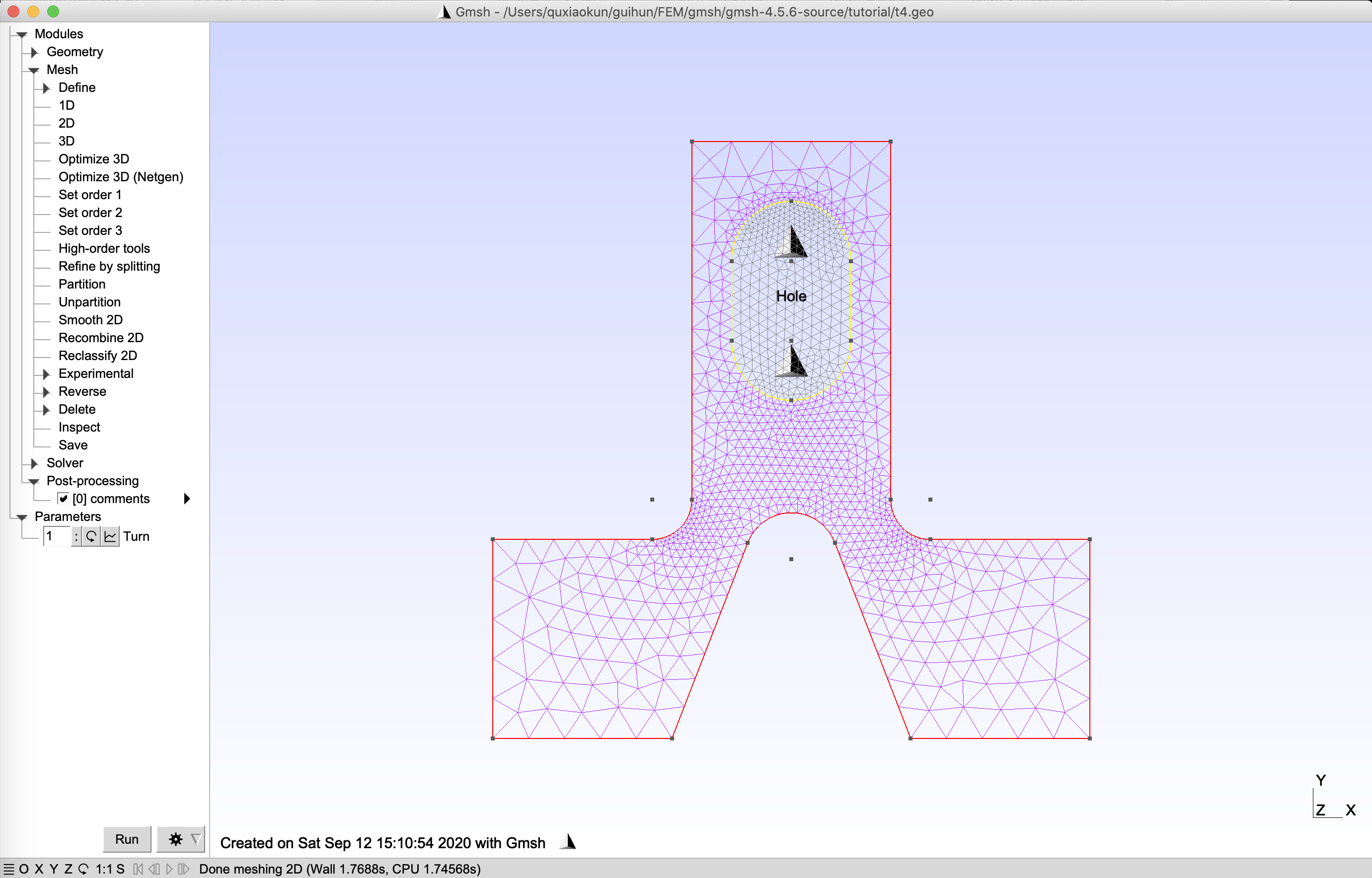This screenshot has height=878, width=1372.
Task: Click the 2D mesh menu item
Action: pos(66,123)
